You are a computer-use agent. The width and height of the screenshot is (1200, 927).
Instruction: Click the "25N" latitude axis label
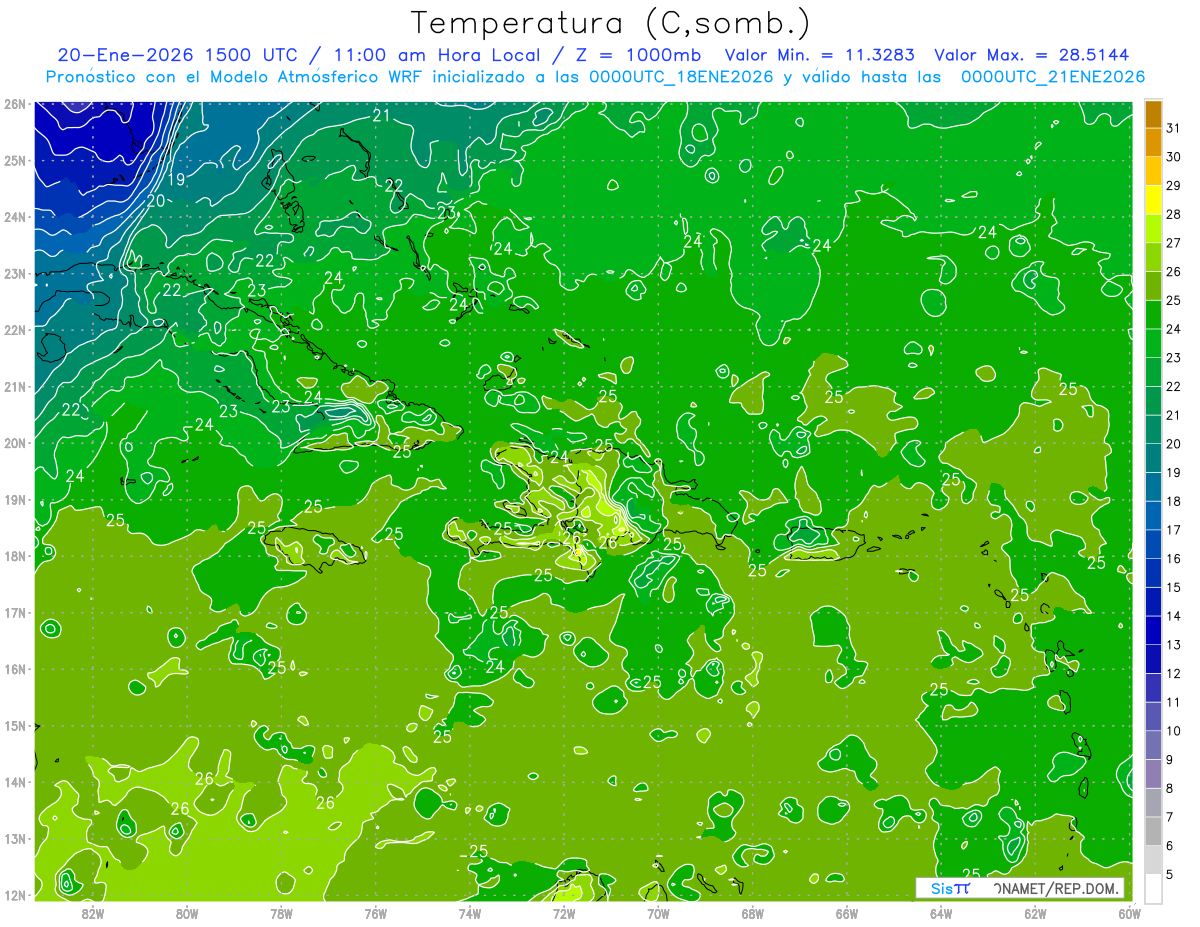[x=14, y=160]
